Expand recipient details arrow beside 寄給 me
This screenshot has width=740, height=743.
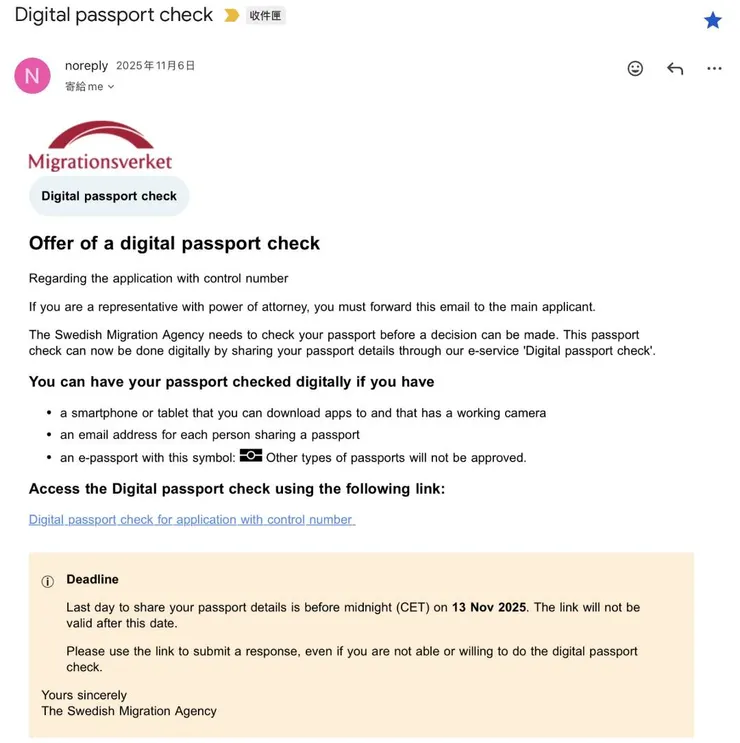[111, 87]
